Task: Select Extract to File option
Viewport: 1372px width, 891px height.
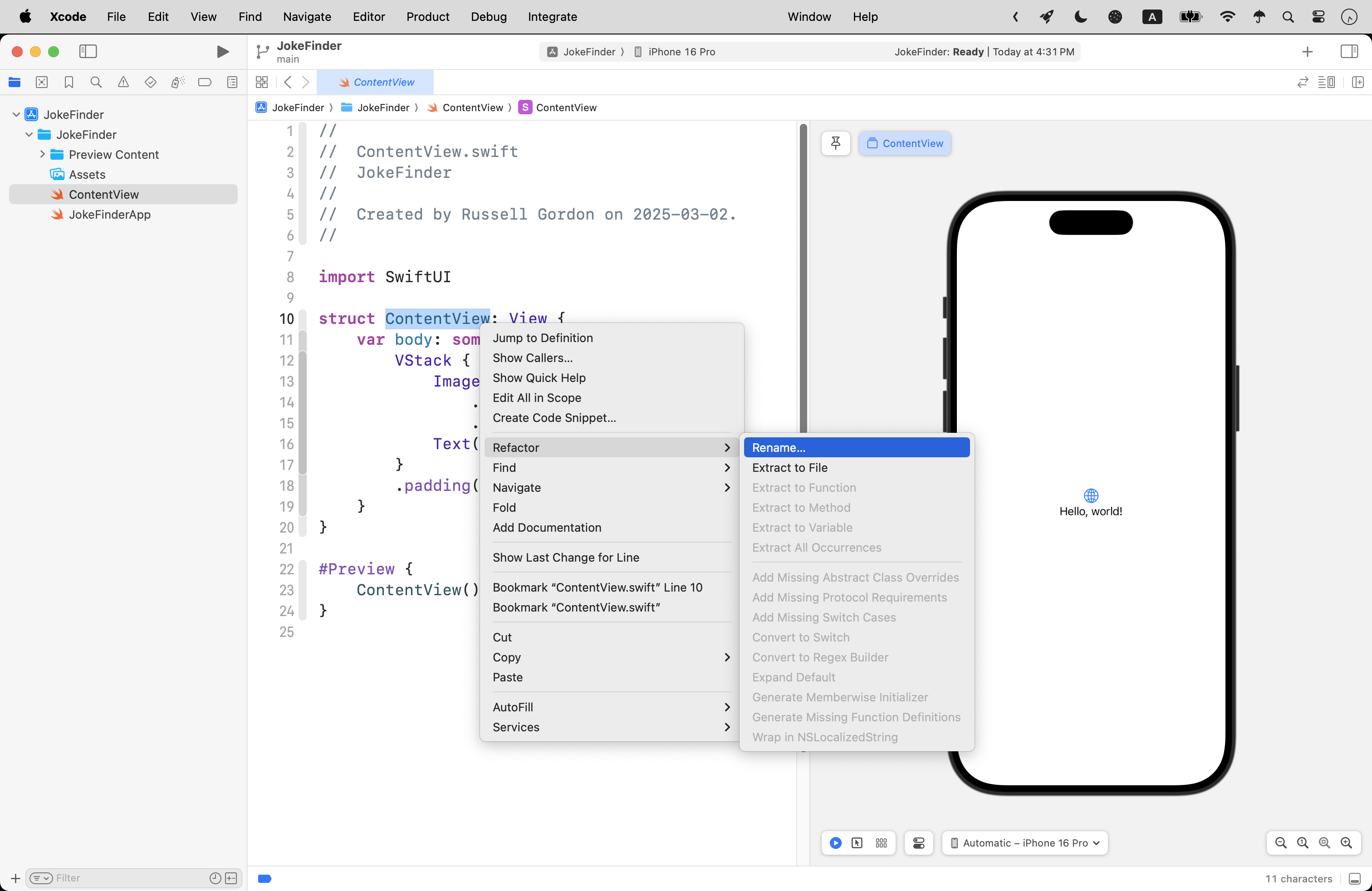Action: pos(789,467)
